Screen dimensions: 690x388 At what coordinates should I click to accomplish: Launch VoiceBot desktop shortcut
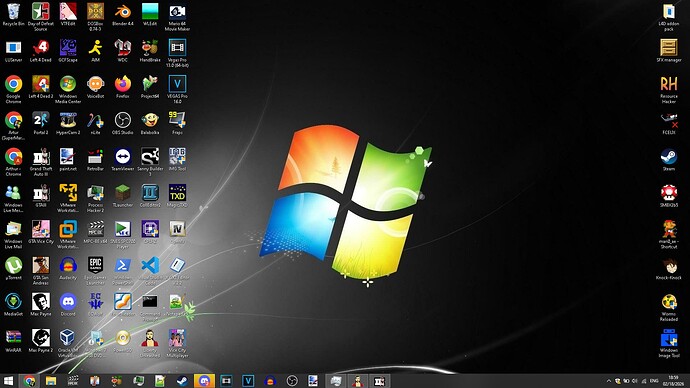(95, 87)
